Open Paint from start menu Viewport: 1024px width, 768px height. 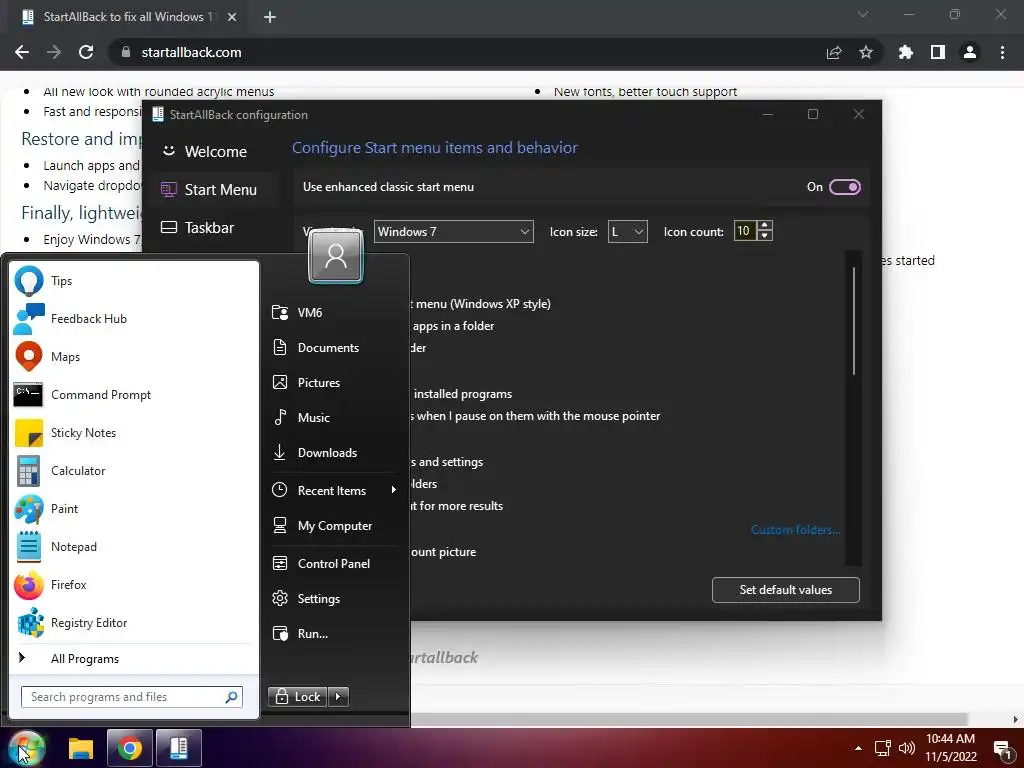tap(134, 508)
